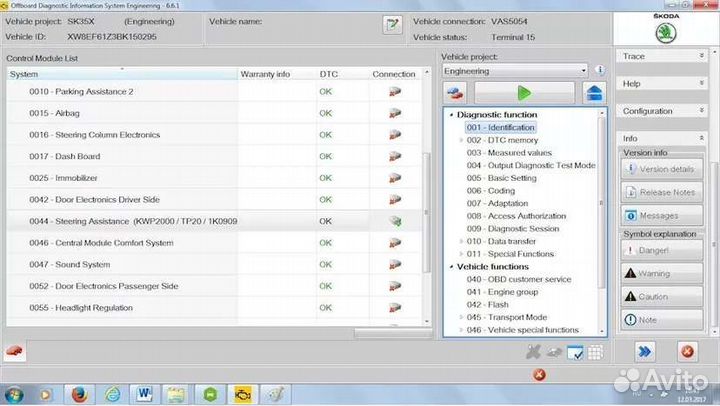
Task: Select 042 - Flash function
Action: coord(487,304)
